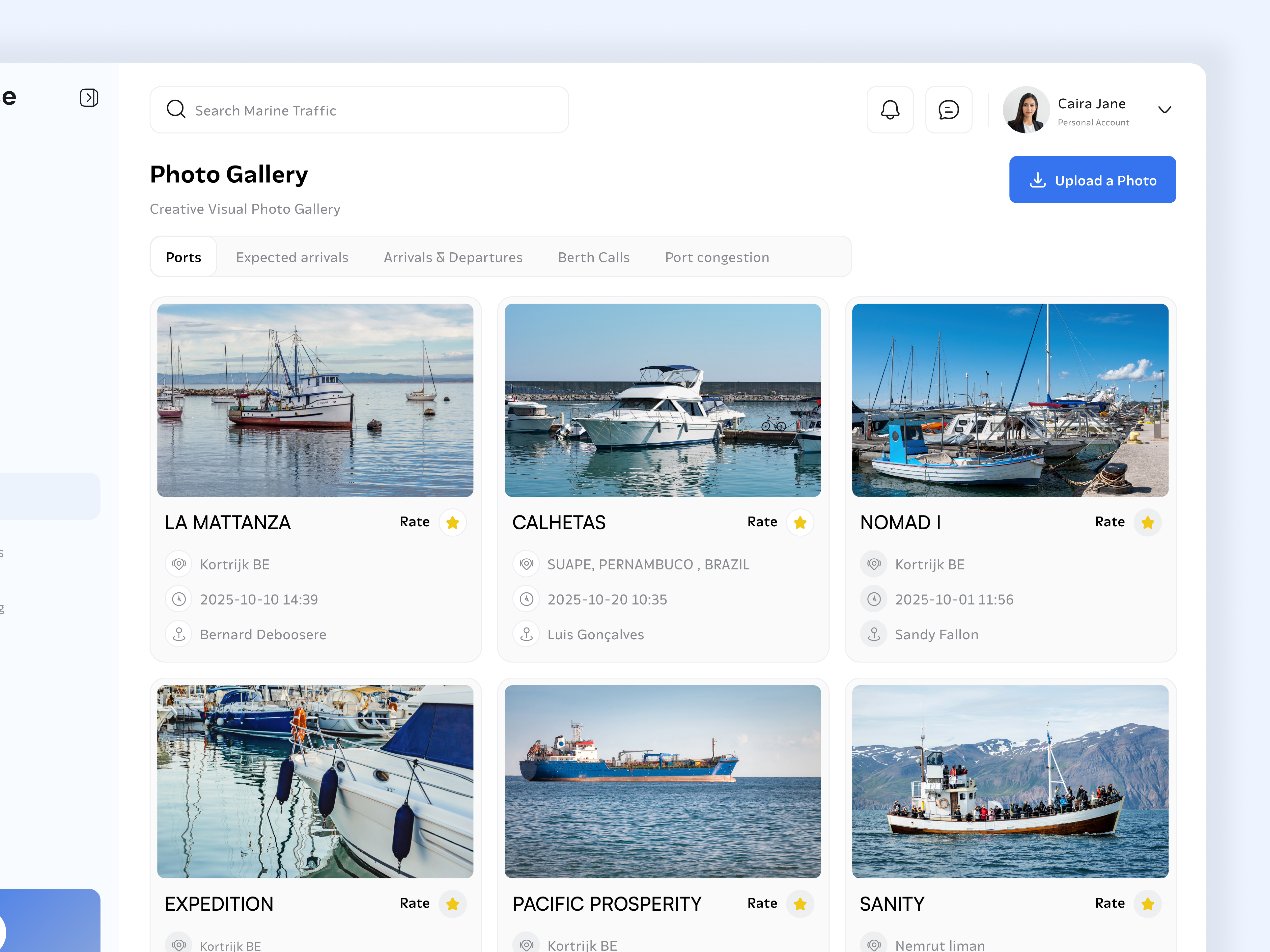Click the location icon on NOMAD I card
The height and width of the screenshot is (952, 1270).
(x=874, y=564)
